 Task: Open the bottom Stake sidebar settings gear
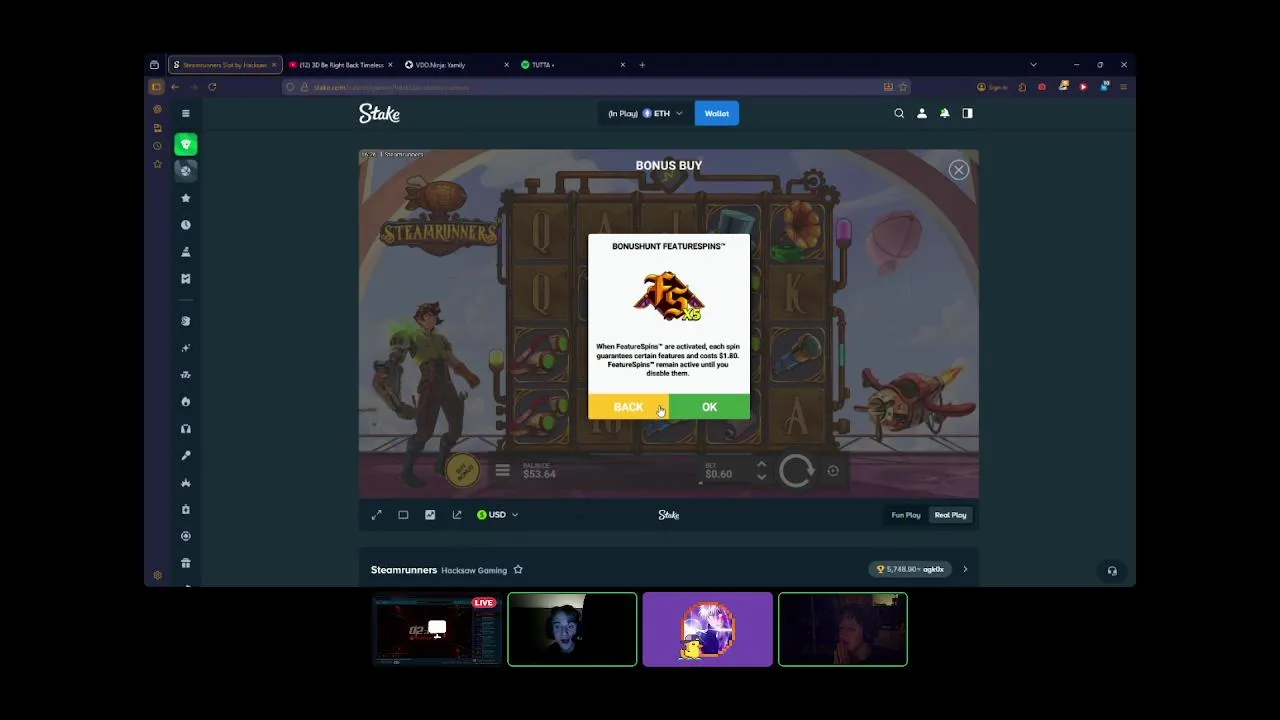click(x=157, y=575)
